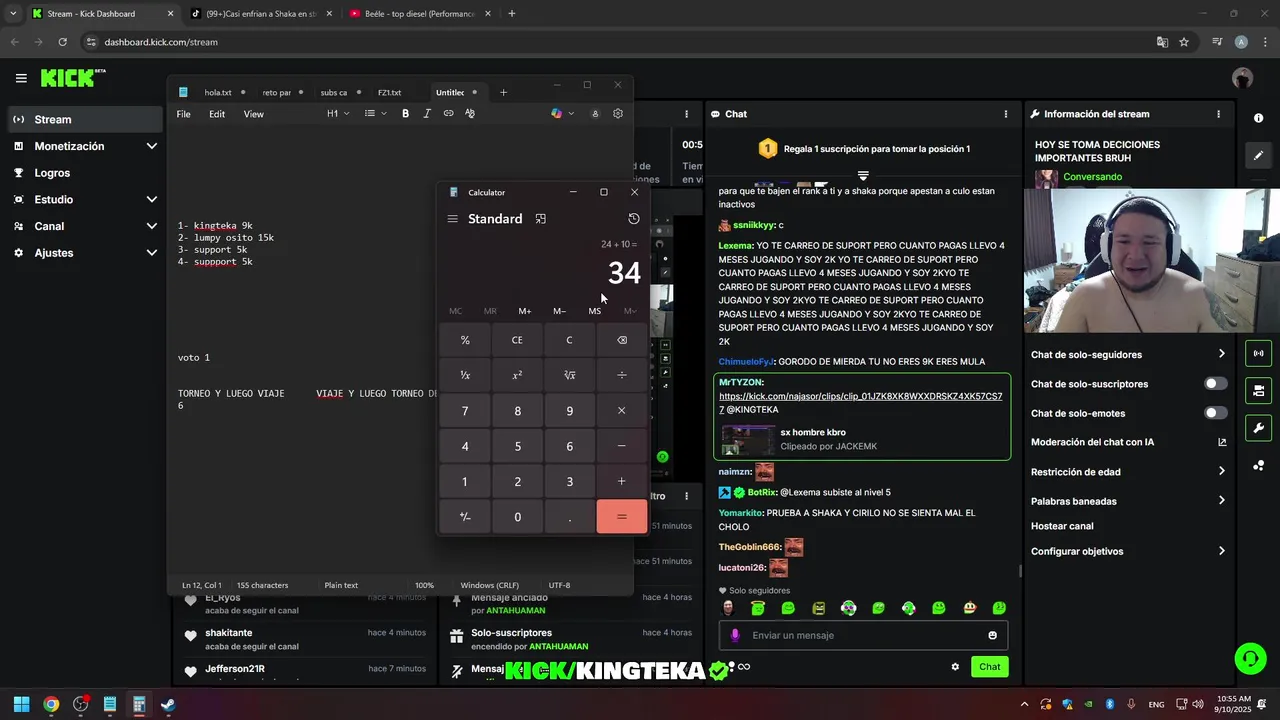Open Windows Start menu

(21, 704)
